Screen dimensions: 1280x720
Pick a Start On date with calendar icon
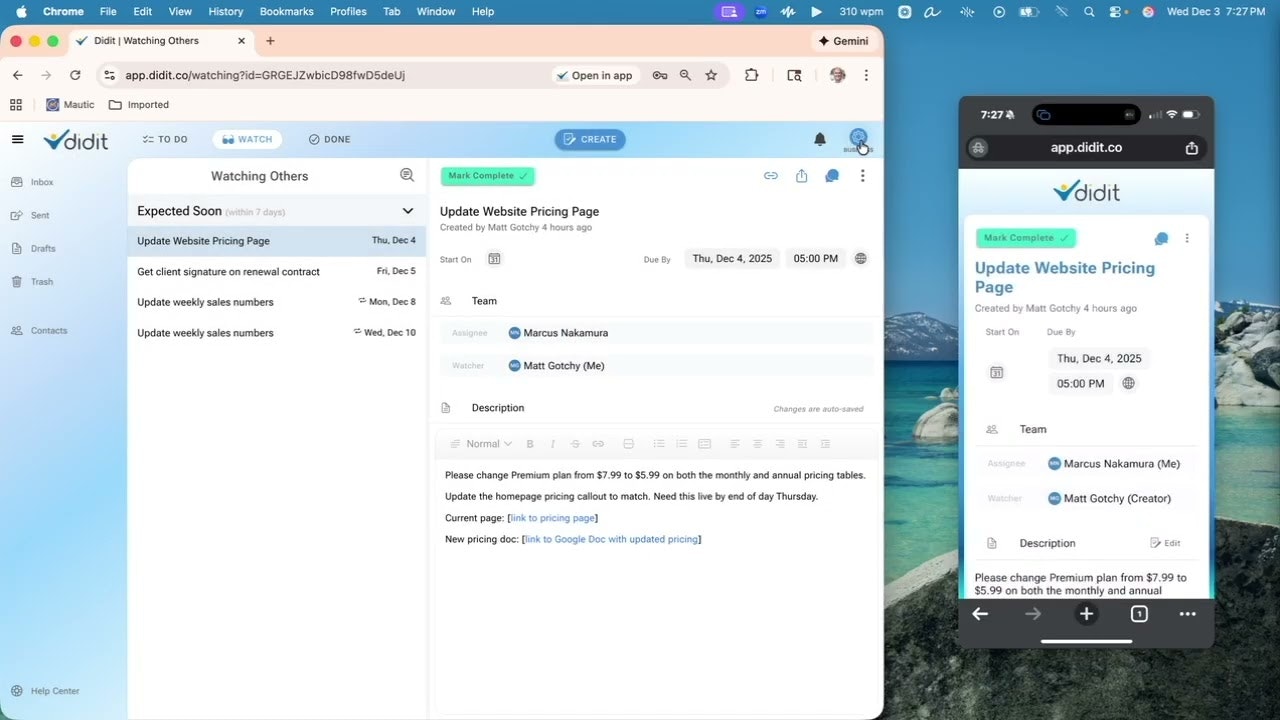pyautogui.click(x=494, y=259)
